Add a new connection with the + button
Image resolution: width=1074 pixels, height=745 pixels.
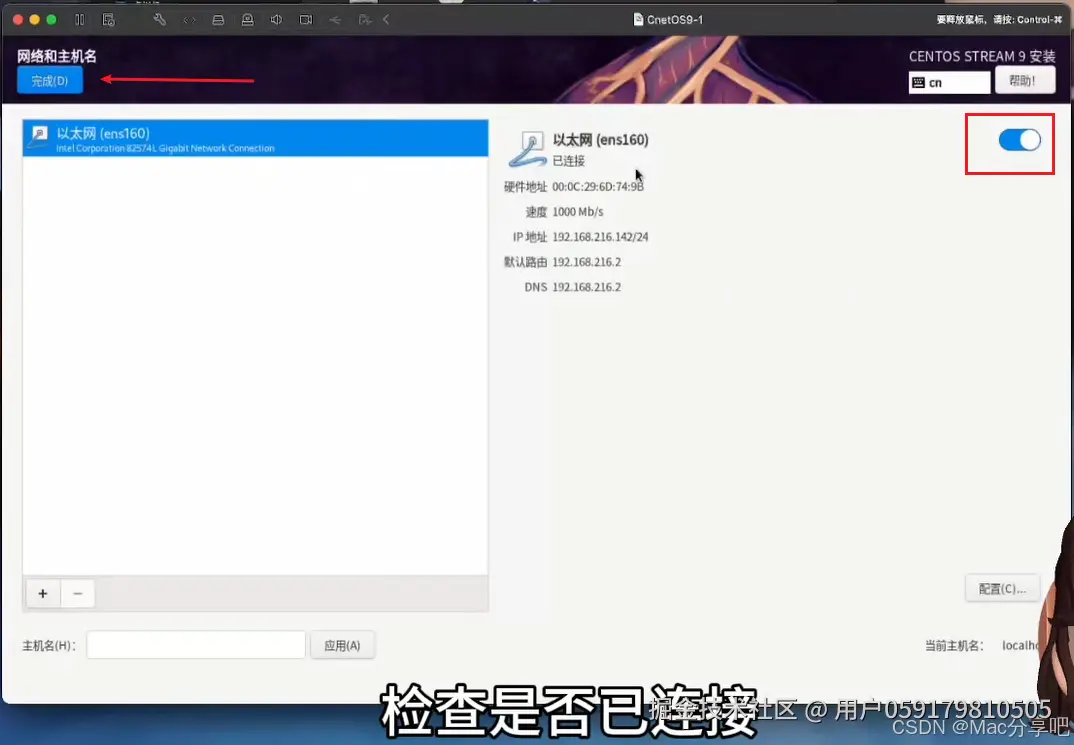click(x=42, y=593)
